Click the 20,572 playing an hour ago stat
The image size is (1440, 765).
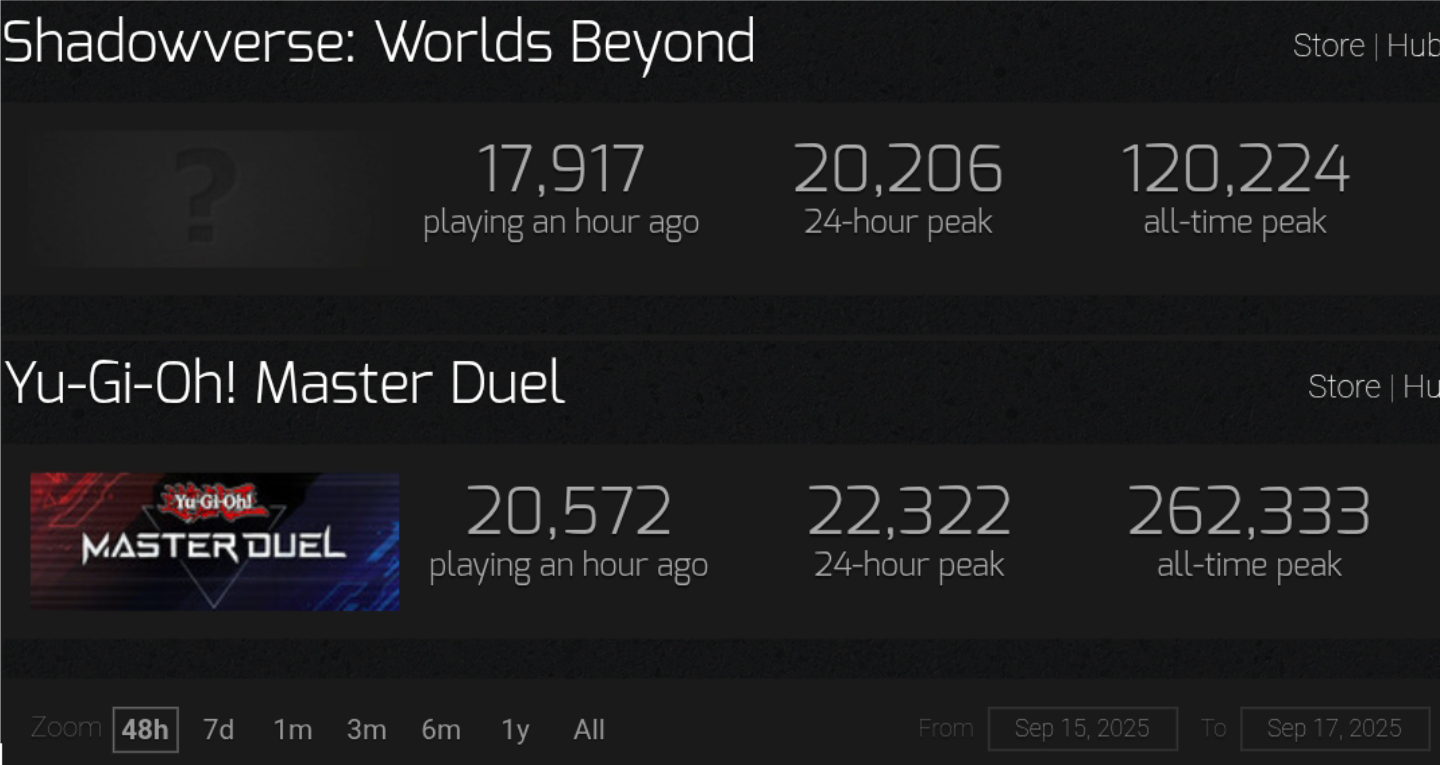pos(568,531)
